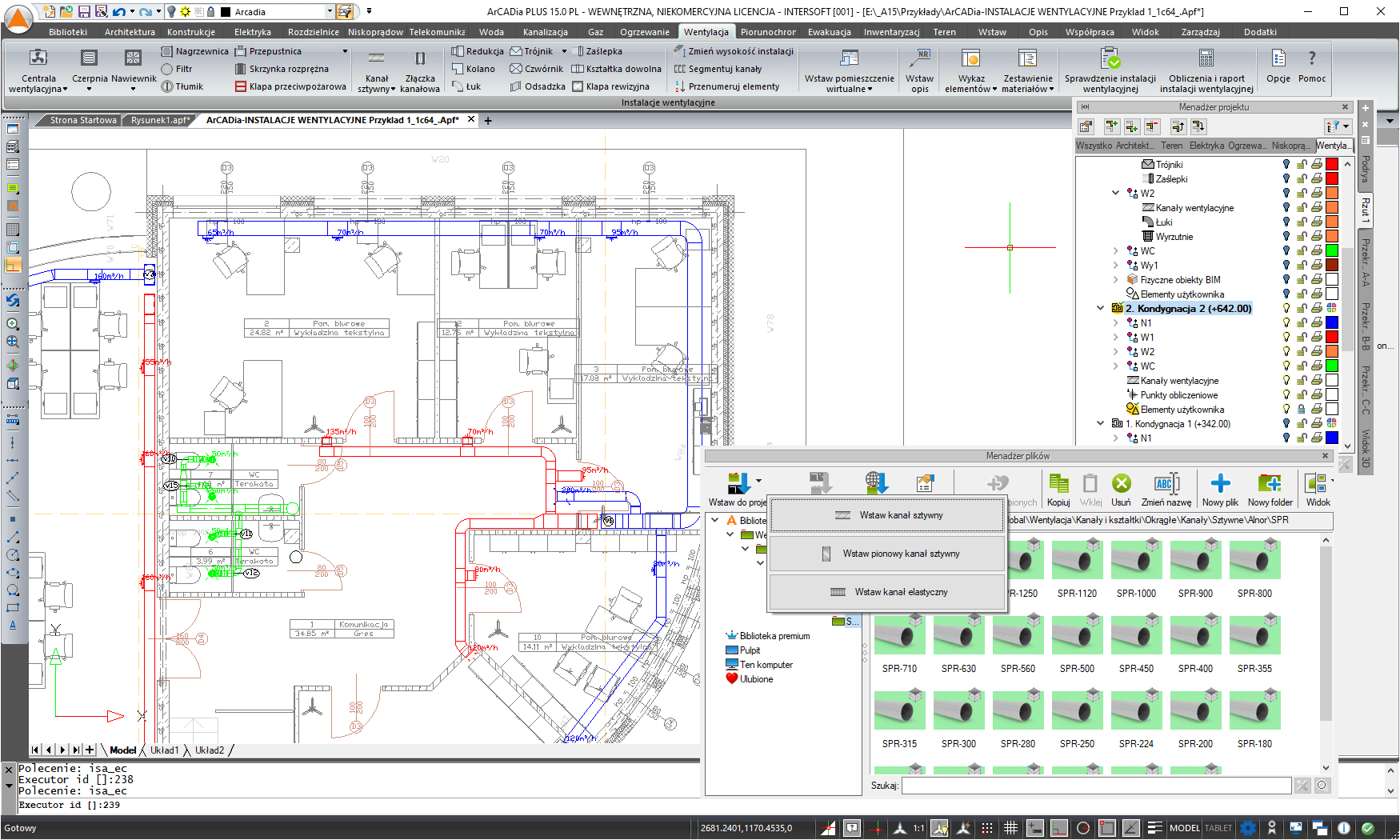1400x840 pixels.
Task: Click Zmień nazwę in file manager
Action: 1166,489
